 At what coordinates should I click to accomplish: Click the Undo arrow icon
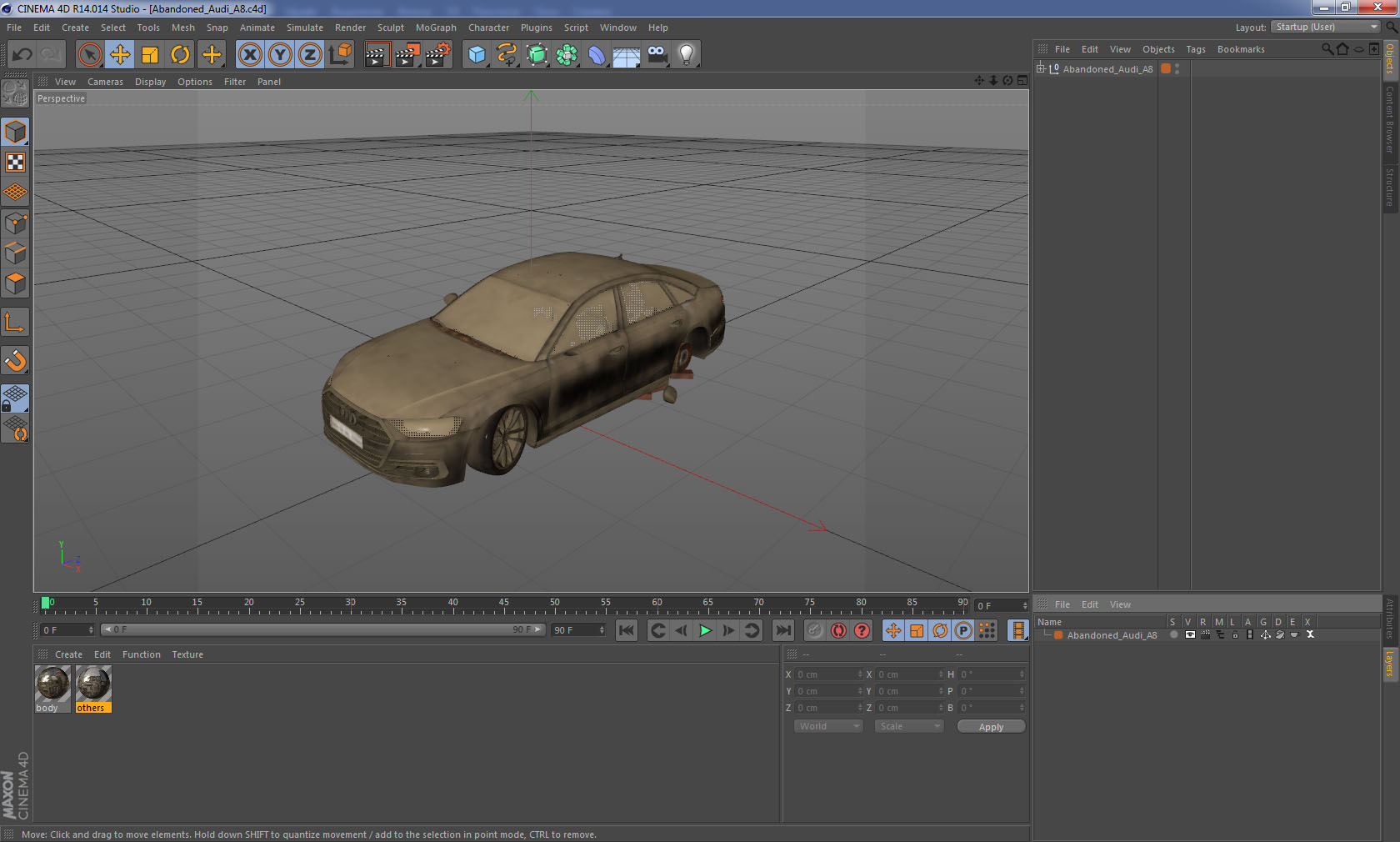[x=22, y=55]
